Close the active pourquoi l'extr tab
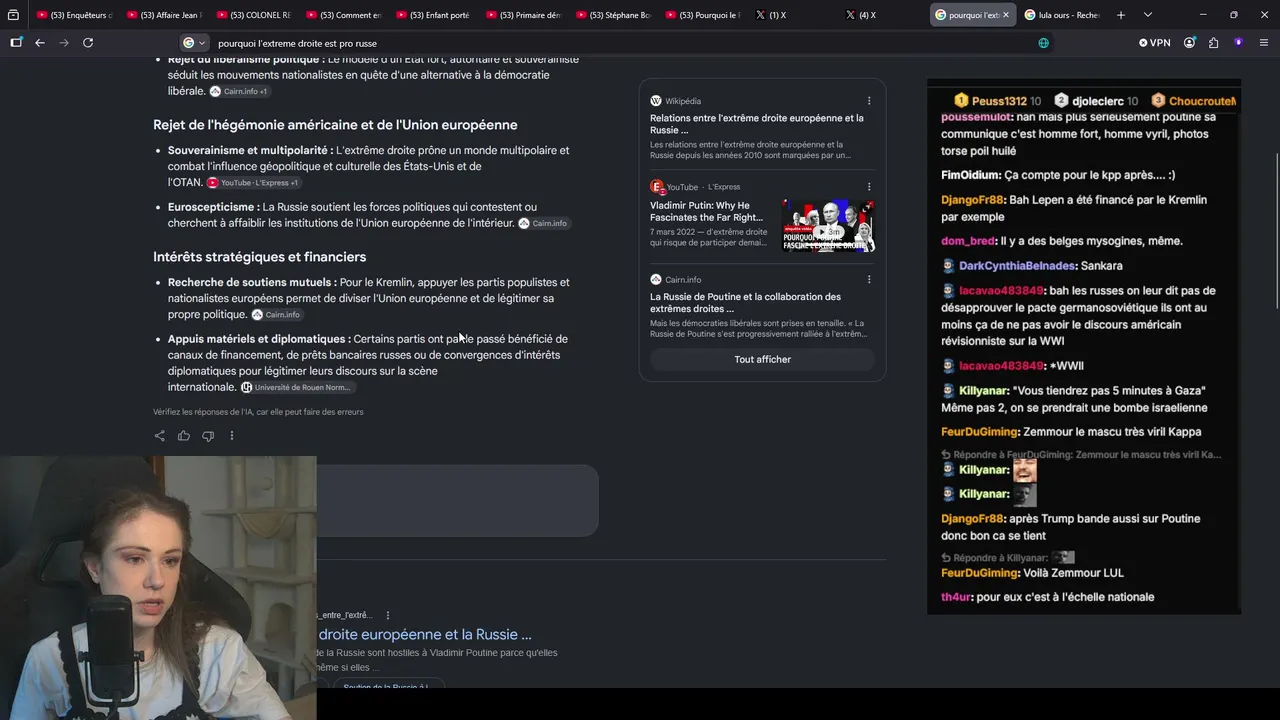This screenshot has width=1280, height=720. (1005, 15)
